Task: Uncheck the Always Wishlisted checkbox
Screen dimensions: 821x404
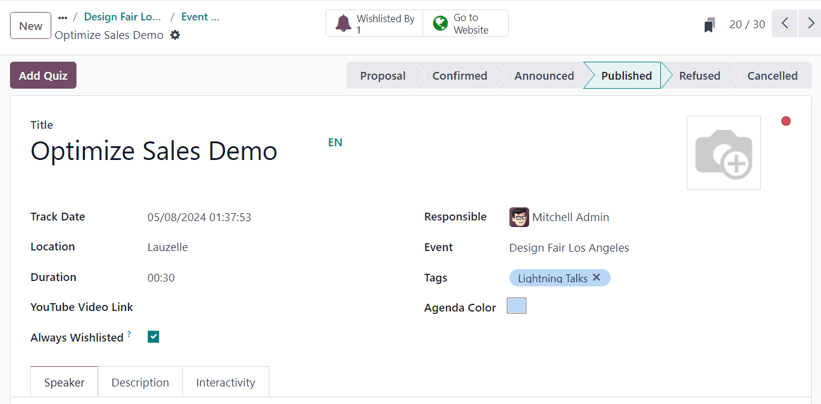Action: pyautogui.click(x=153, y=337)
